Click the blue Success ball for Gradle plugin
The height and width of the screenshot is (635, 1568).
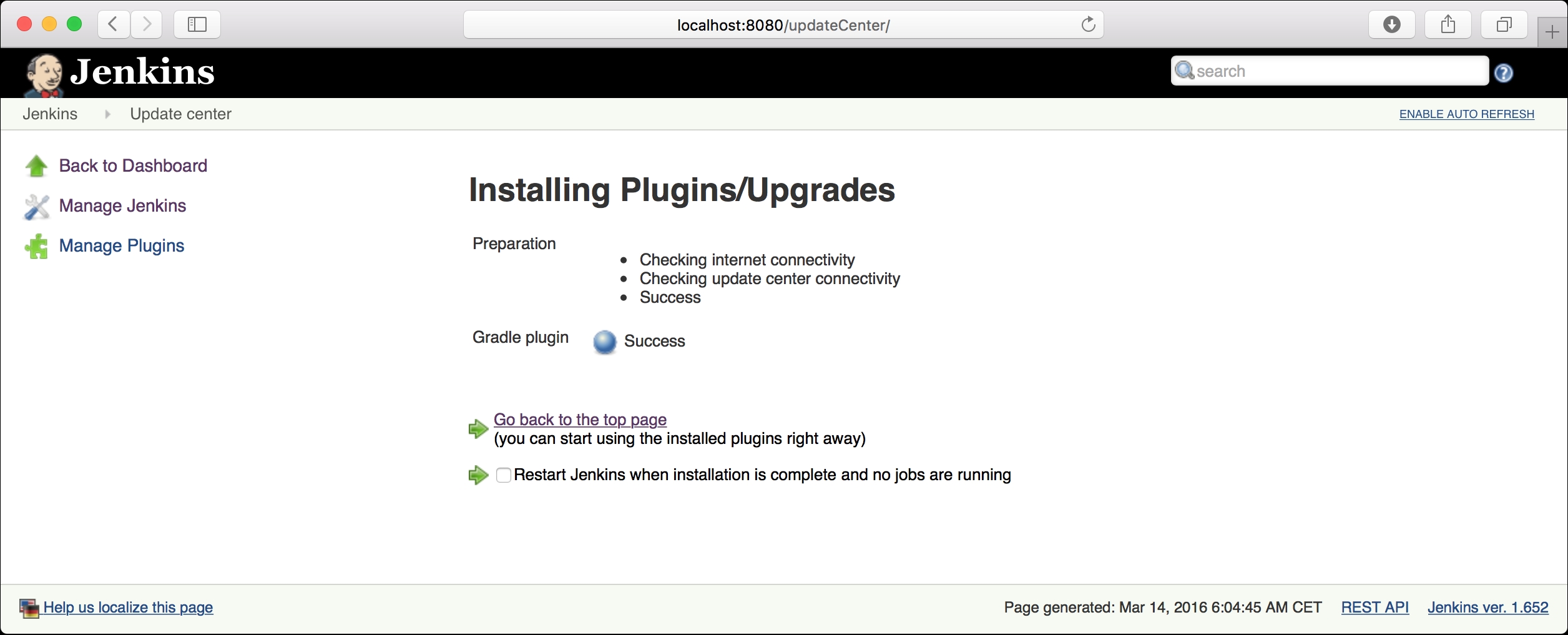coord(604,342)
